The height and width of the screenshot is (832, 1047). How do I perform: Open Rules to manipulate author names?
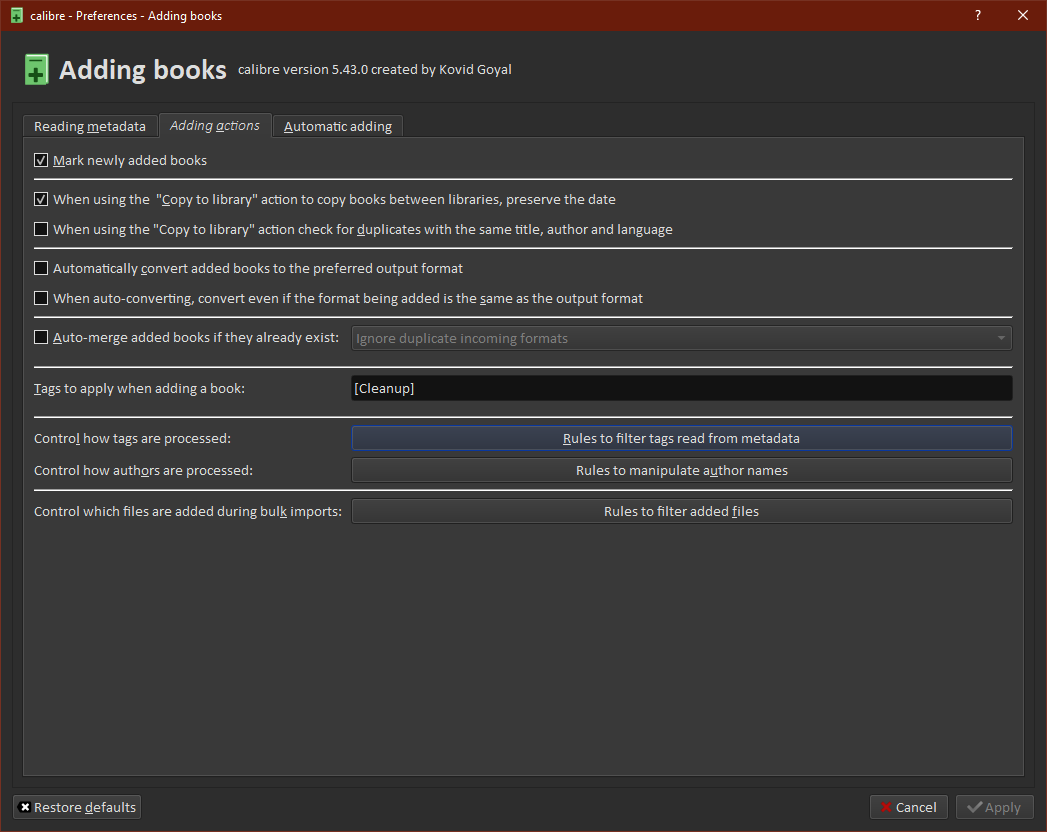pyautogui.click(x=681, y=470)
